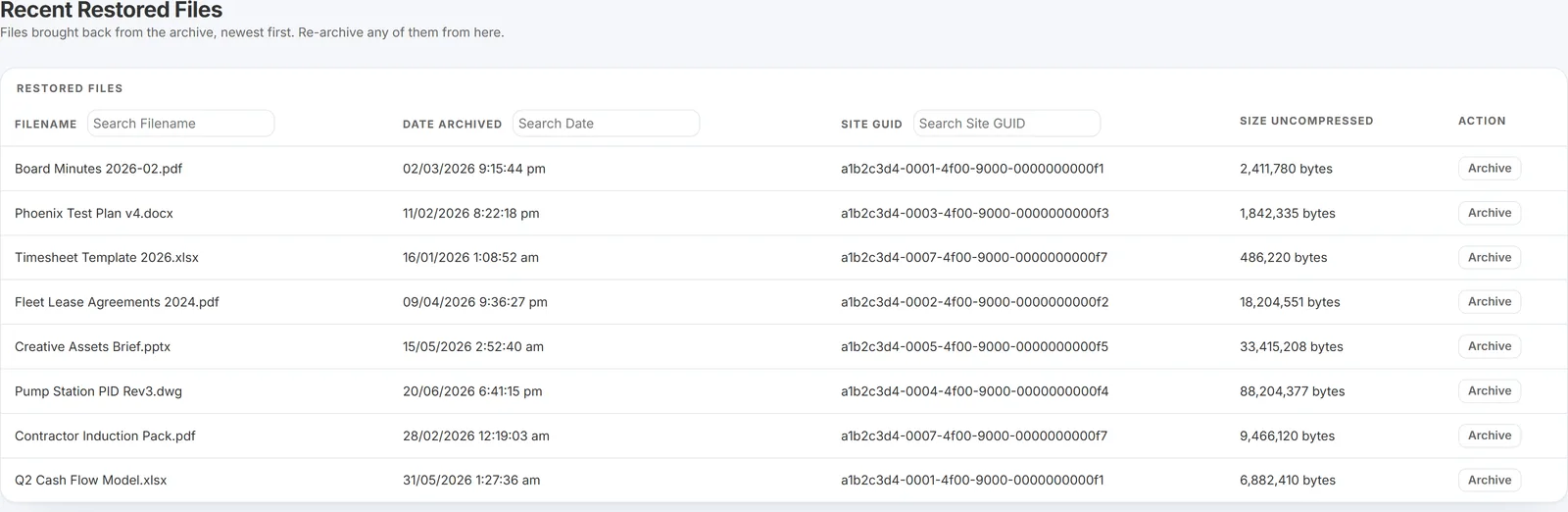Click Site GUID ending 0000000000f4

pyautogui.click(x=975, y=391)
